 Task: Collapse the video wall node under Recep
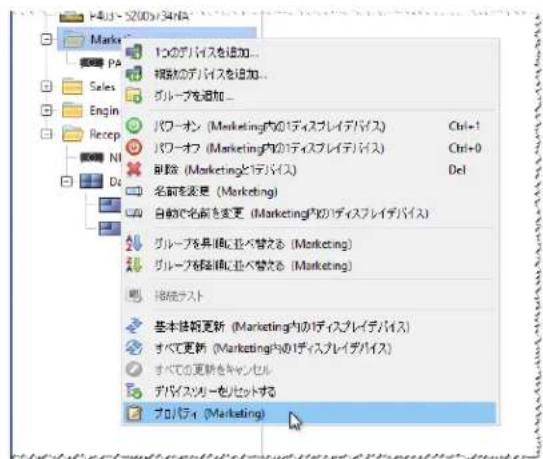[x=66, y=181]
